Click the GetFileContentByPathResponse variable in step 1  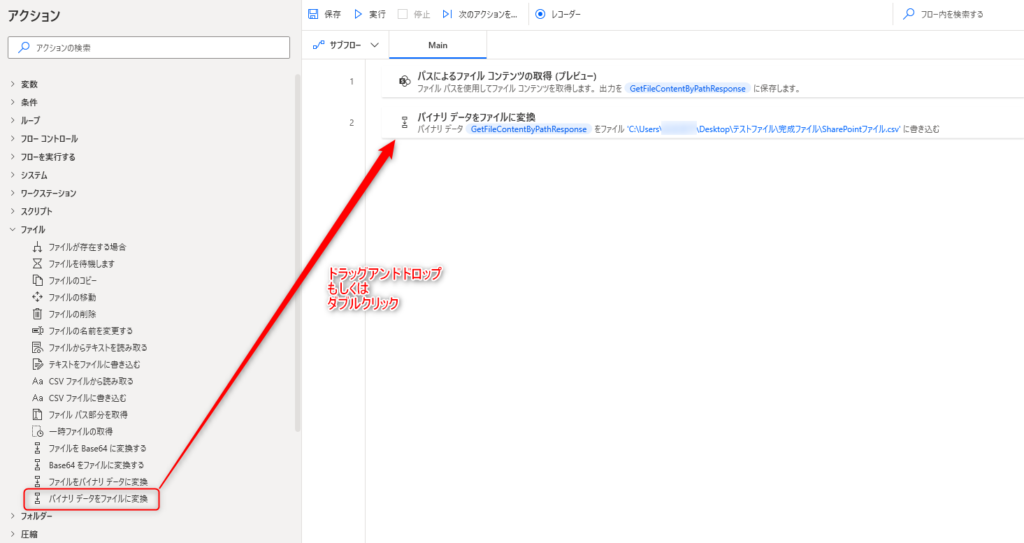(687, 89)
